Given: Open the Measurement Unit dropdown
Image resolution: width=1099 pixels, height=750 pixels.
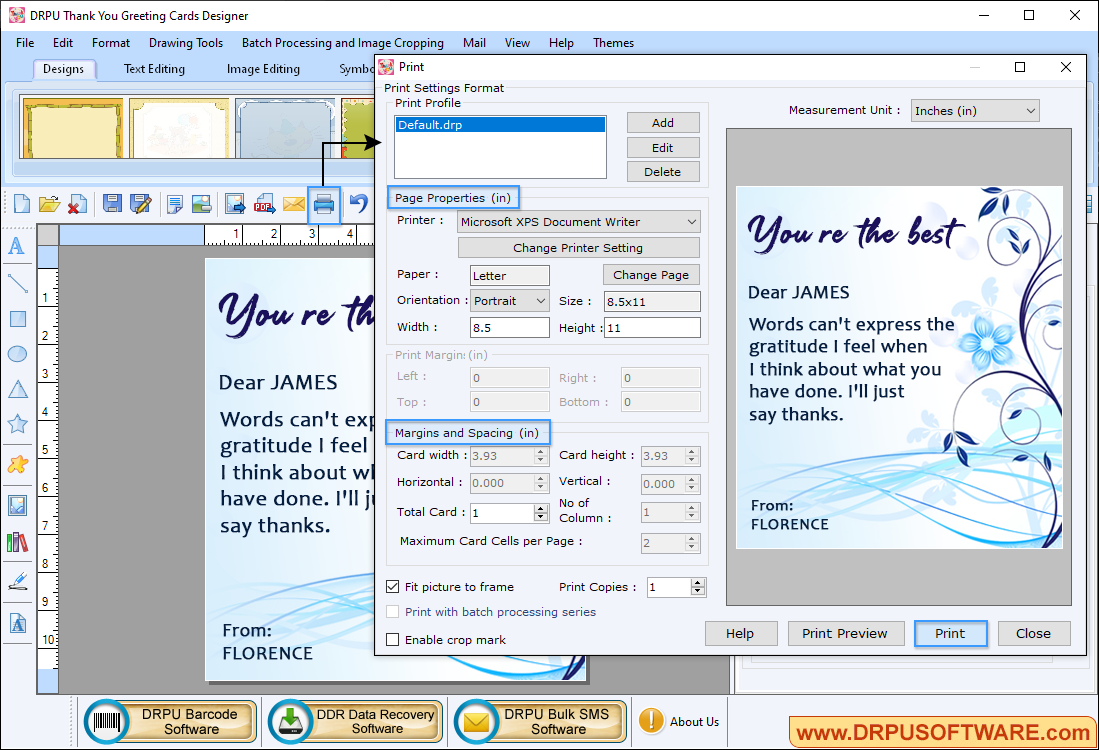Looking at the screenshot, I should (974, 111).
